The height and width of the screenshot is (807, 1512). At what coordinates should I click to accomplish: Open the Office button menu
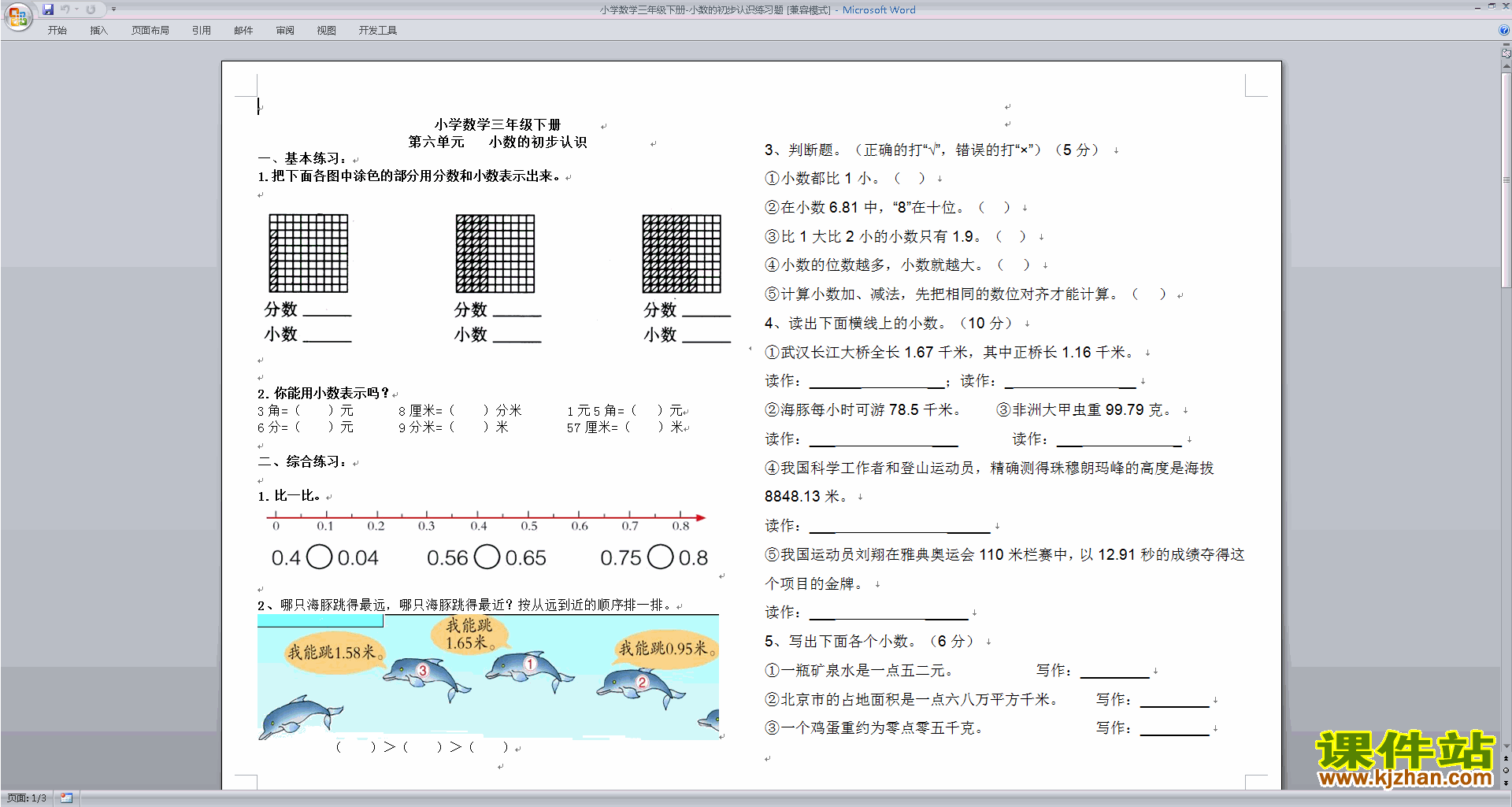pos(17,17)
